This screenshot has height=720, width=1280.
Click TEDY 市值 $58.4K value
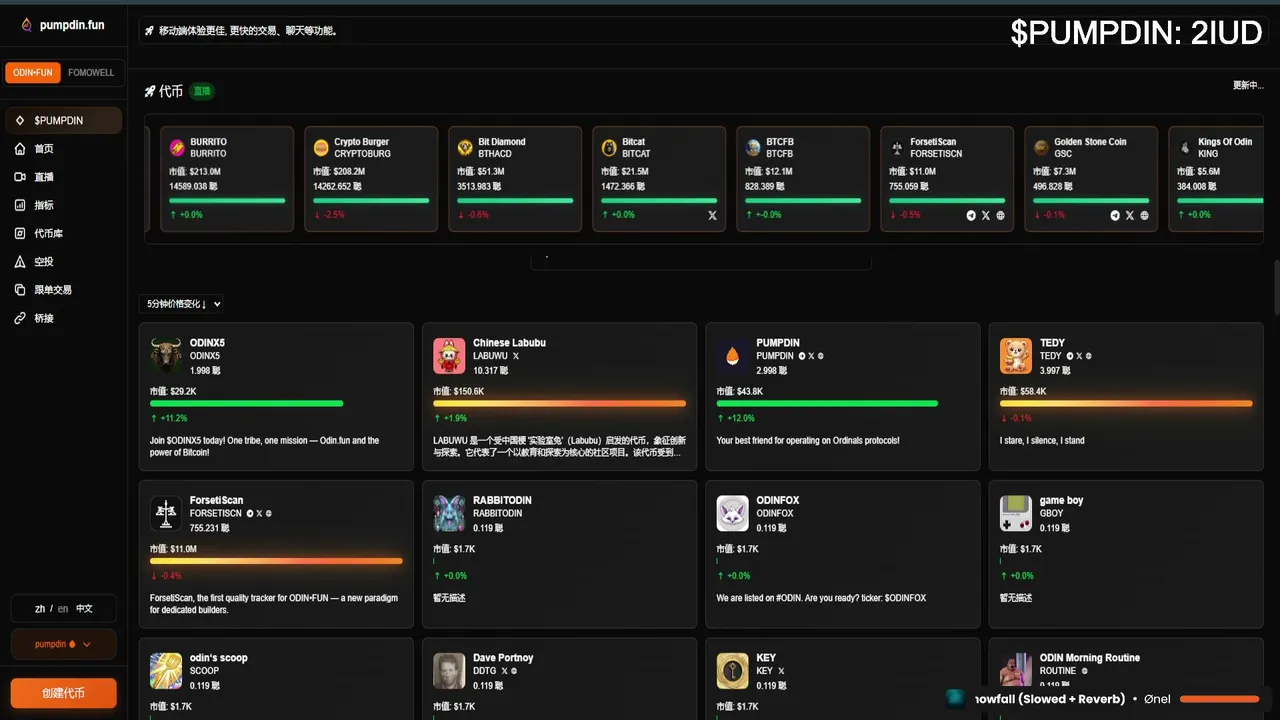(1024, 391)
